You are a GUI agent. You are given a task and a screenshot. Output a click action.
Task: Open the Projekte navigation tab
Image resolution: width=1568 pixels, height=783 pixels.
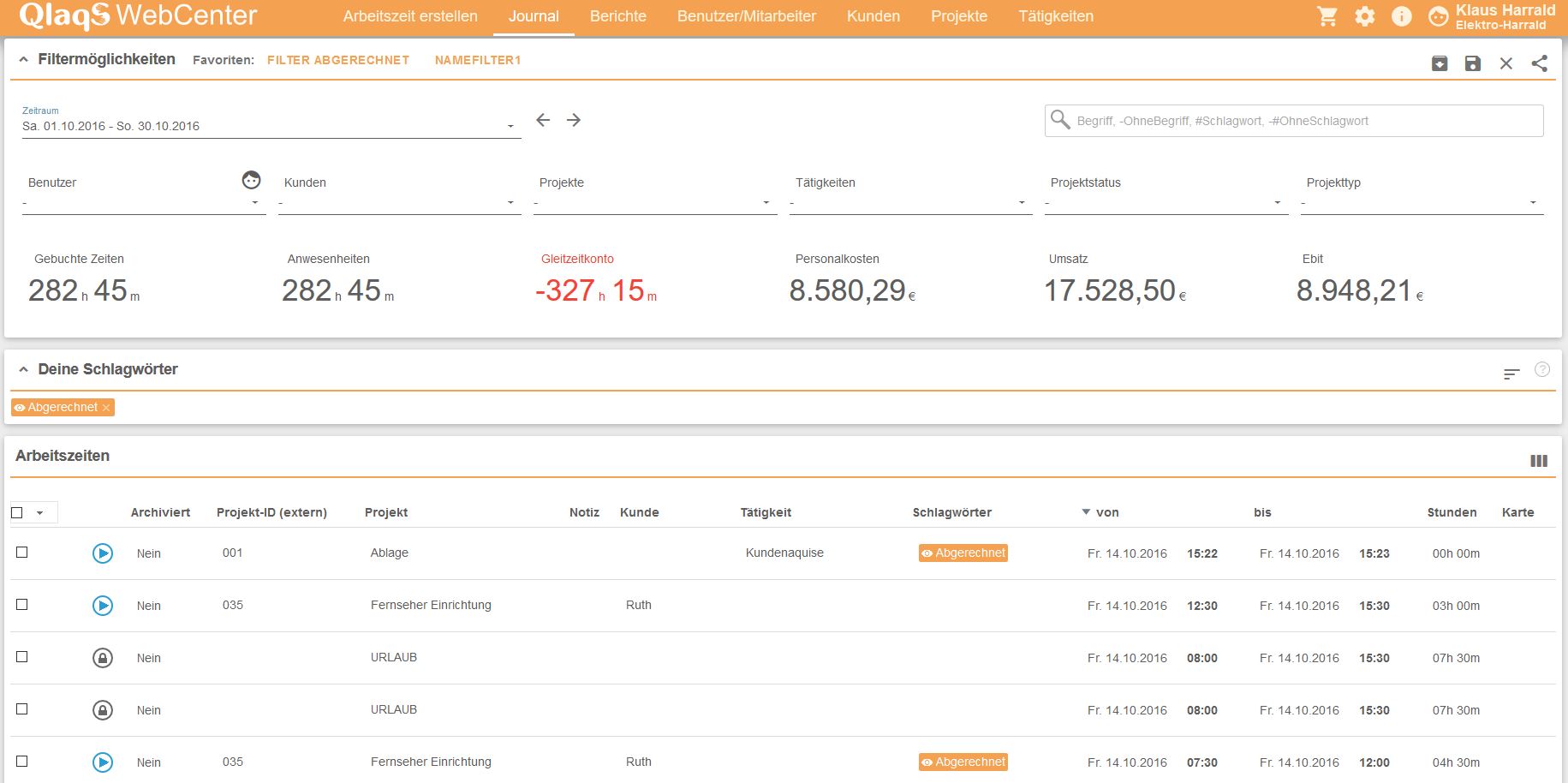[x=959, y=16]
